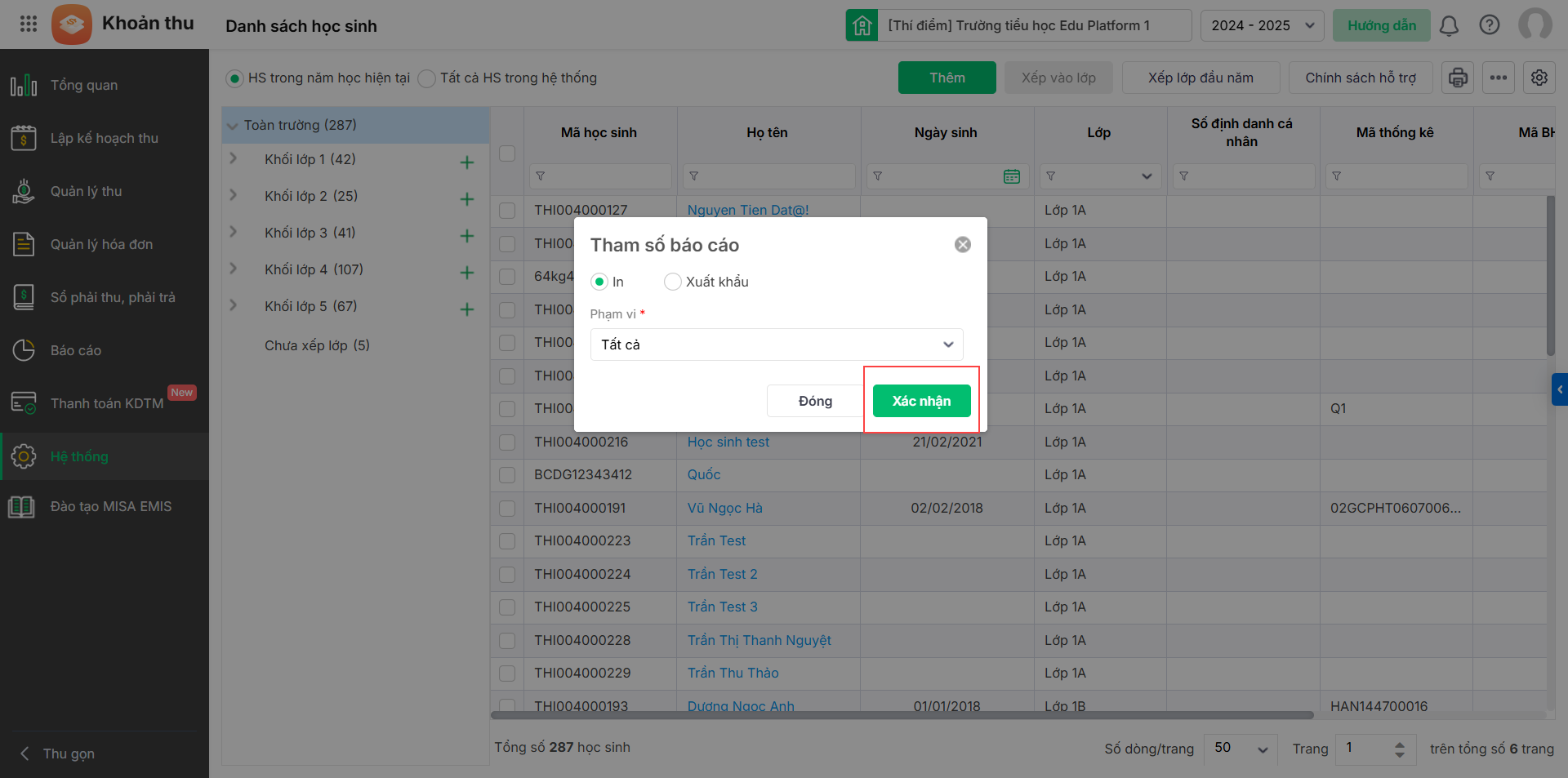This screenshot has height=778, width=1568.
Task: Click the Đóng button
Action: coord(815,401)
